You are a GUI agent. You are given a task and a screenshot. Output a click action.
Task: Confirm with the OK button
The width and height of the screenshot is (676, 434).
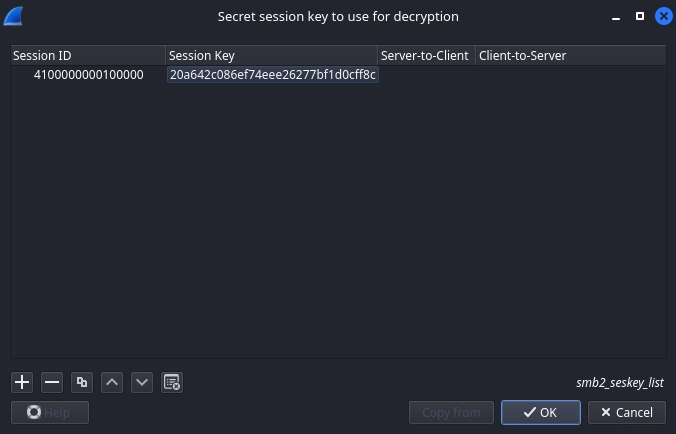tap(540, 412)
